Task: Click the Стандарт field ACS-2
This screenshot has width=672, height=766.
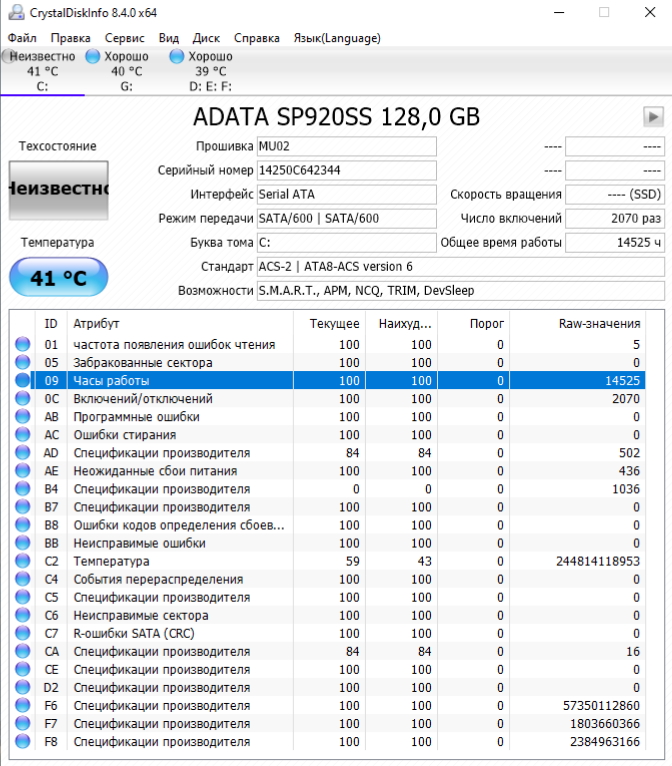Action: tap(461, 266)
